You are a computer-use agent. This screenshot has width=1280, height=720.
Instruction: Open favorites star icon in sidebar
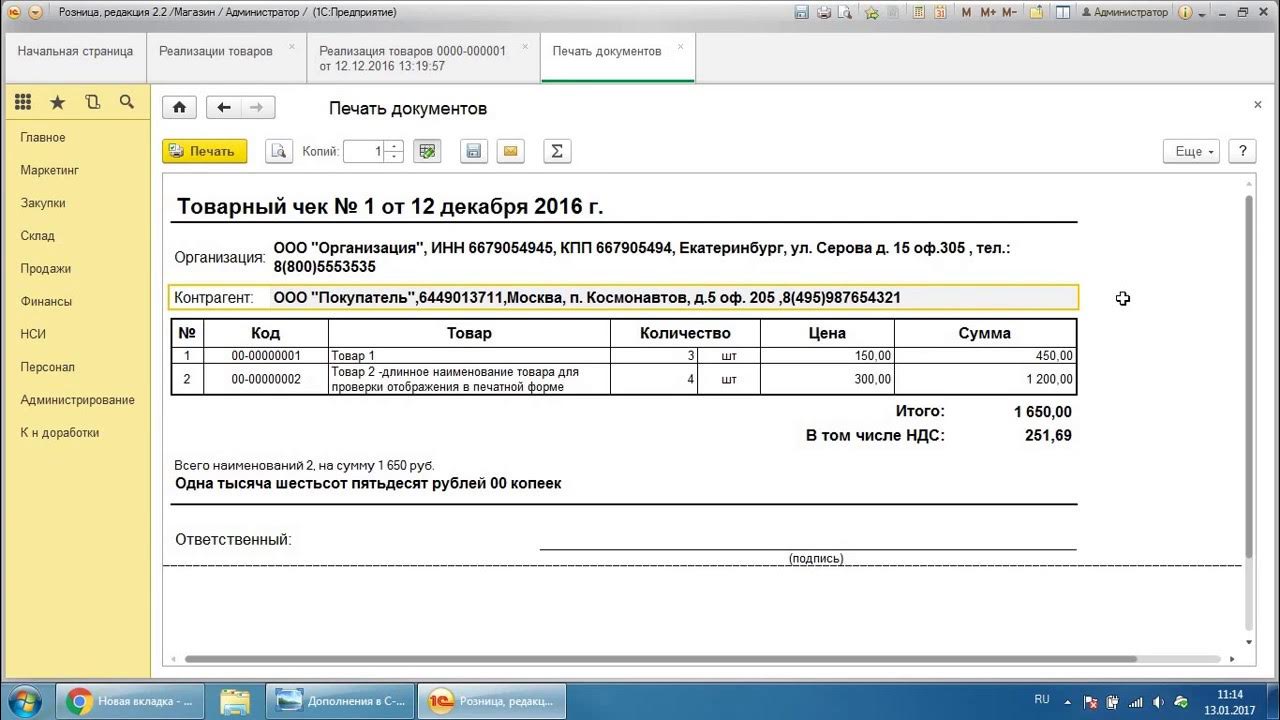click(x=58, y=102)
